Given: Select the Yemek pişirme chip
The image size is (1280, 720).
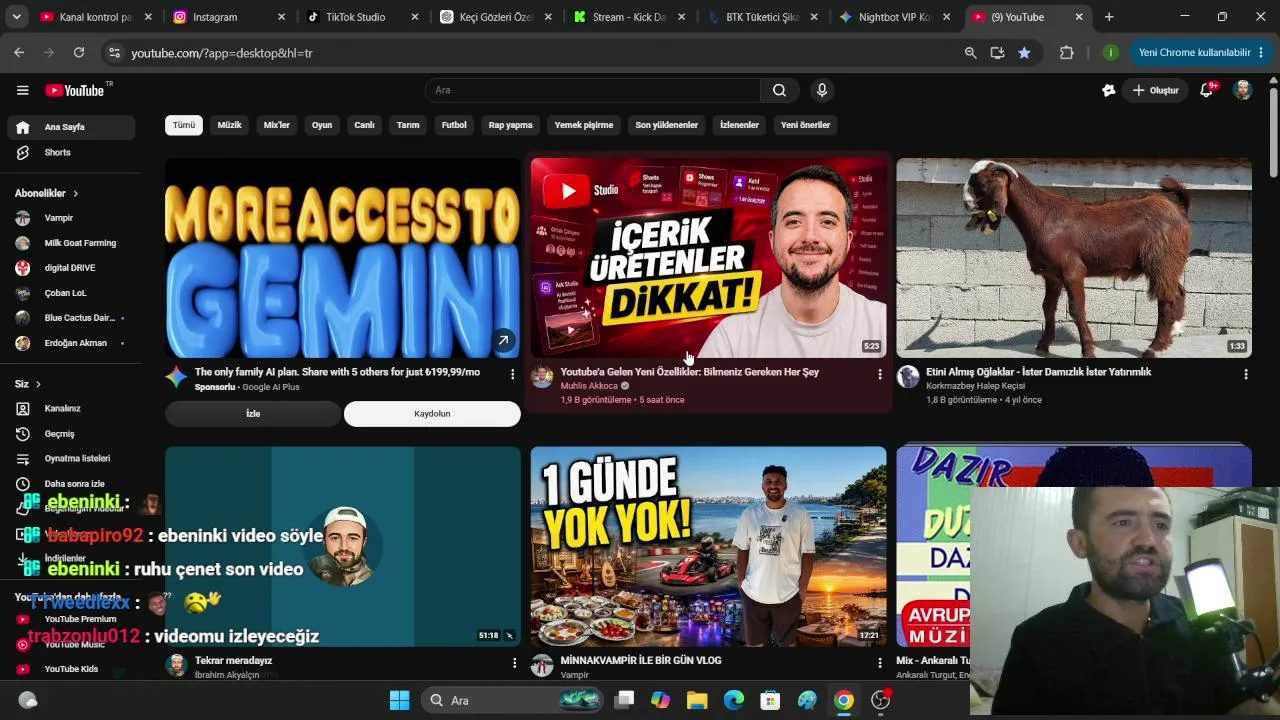Looking at the screenshot, I should click(584, 125).
